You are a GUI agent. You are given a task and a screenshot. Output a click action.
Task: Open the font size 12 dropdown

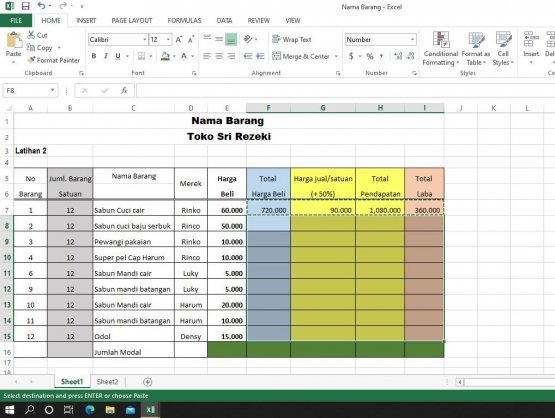tap(168, 40)
